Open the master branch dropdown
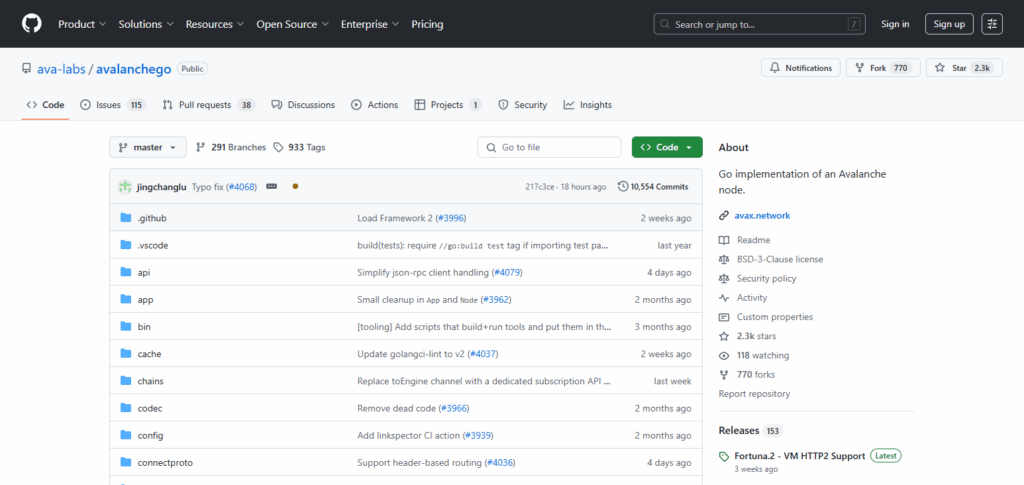 click(x=147, y=147)
